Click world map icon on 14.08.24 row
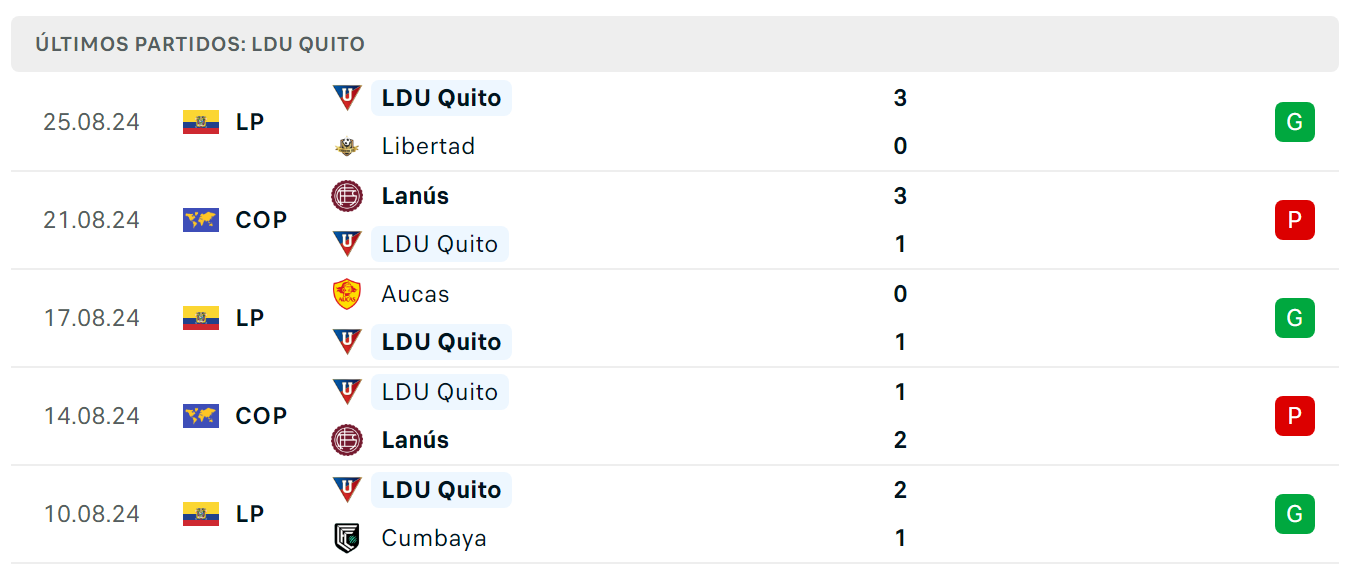Image resolution: width=1354 pixels, height=574 pixels. coord(201,416)
